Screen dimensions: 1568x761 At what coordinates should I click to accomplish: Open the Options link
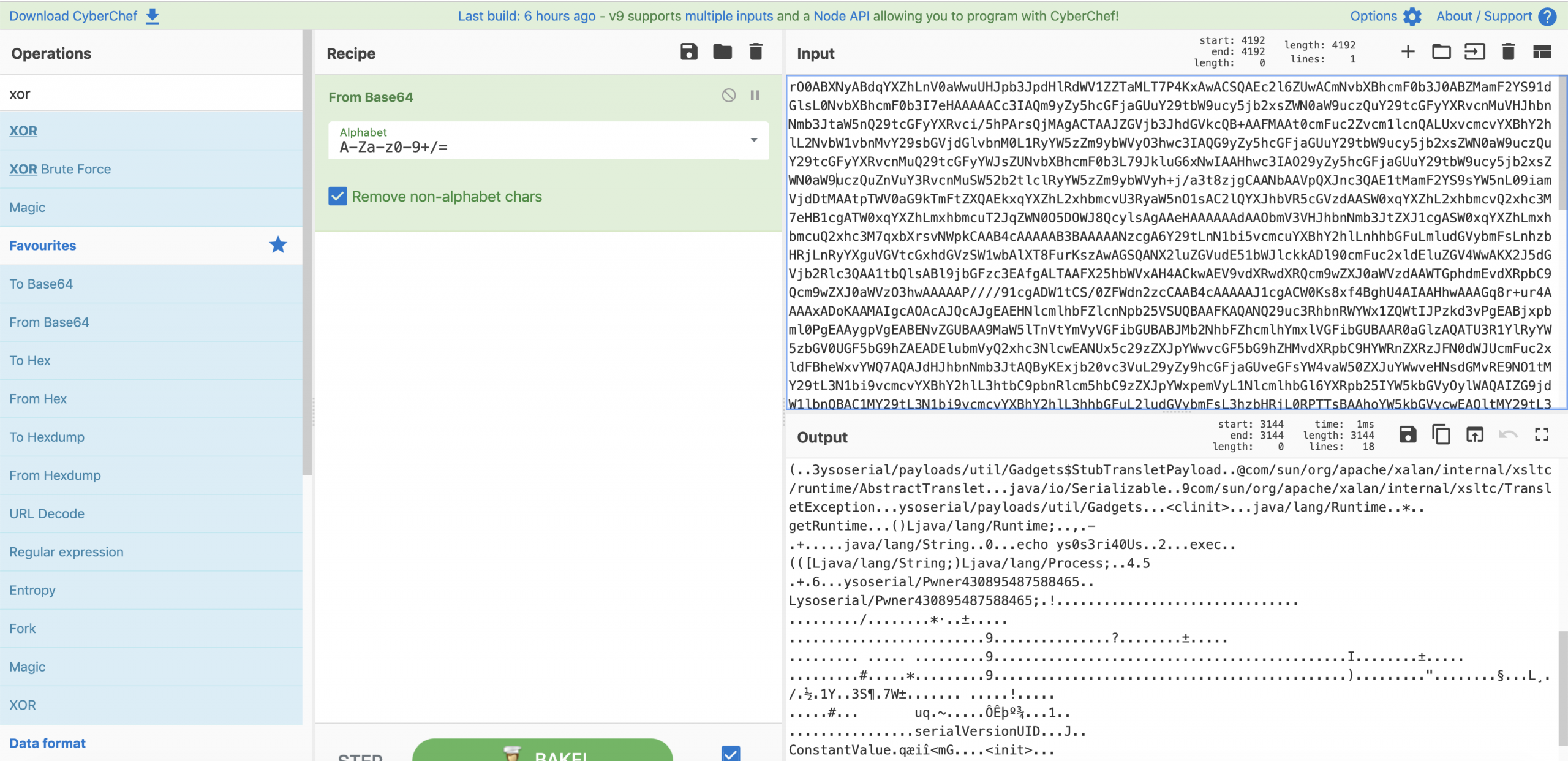click(x=1373, y=17)
